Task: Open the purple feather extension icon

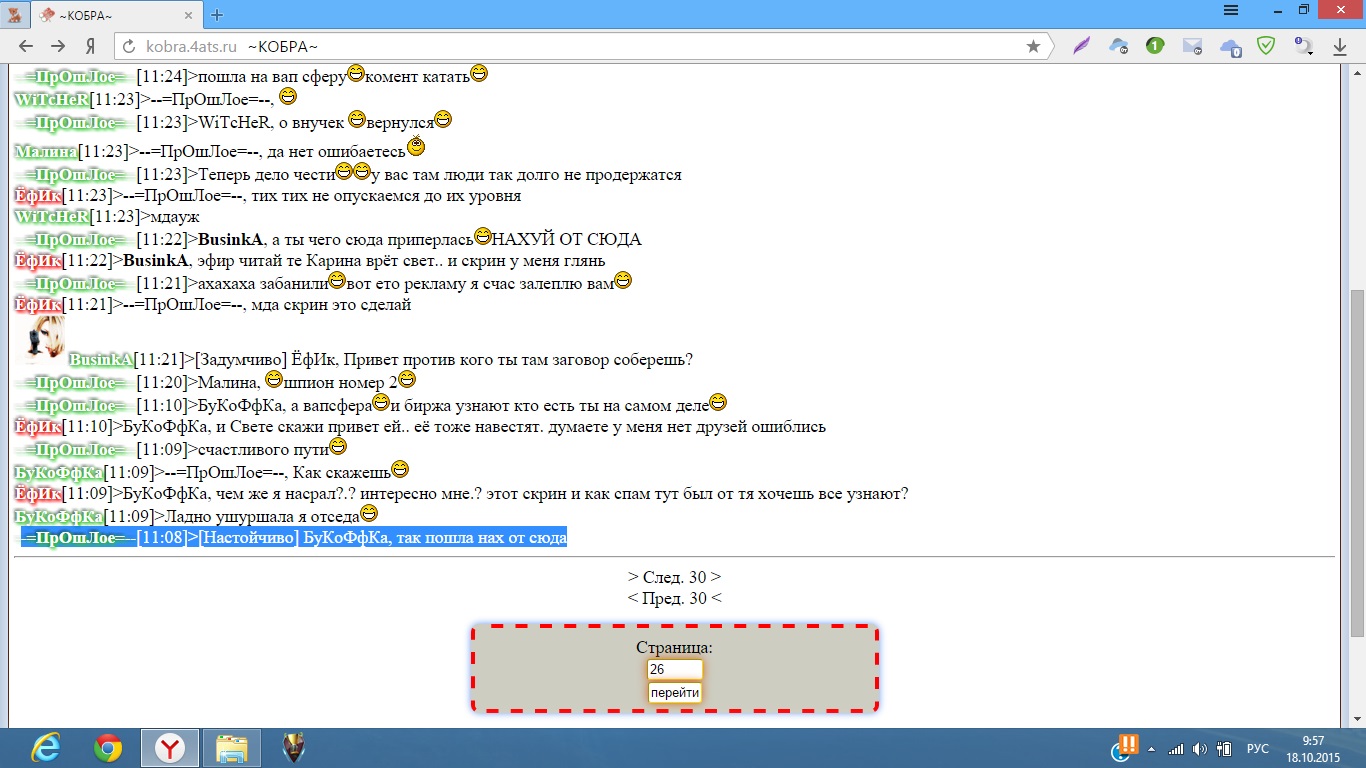Action: click(1081, 46)
